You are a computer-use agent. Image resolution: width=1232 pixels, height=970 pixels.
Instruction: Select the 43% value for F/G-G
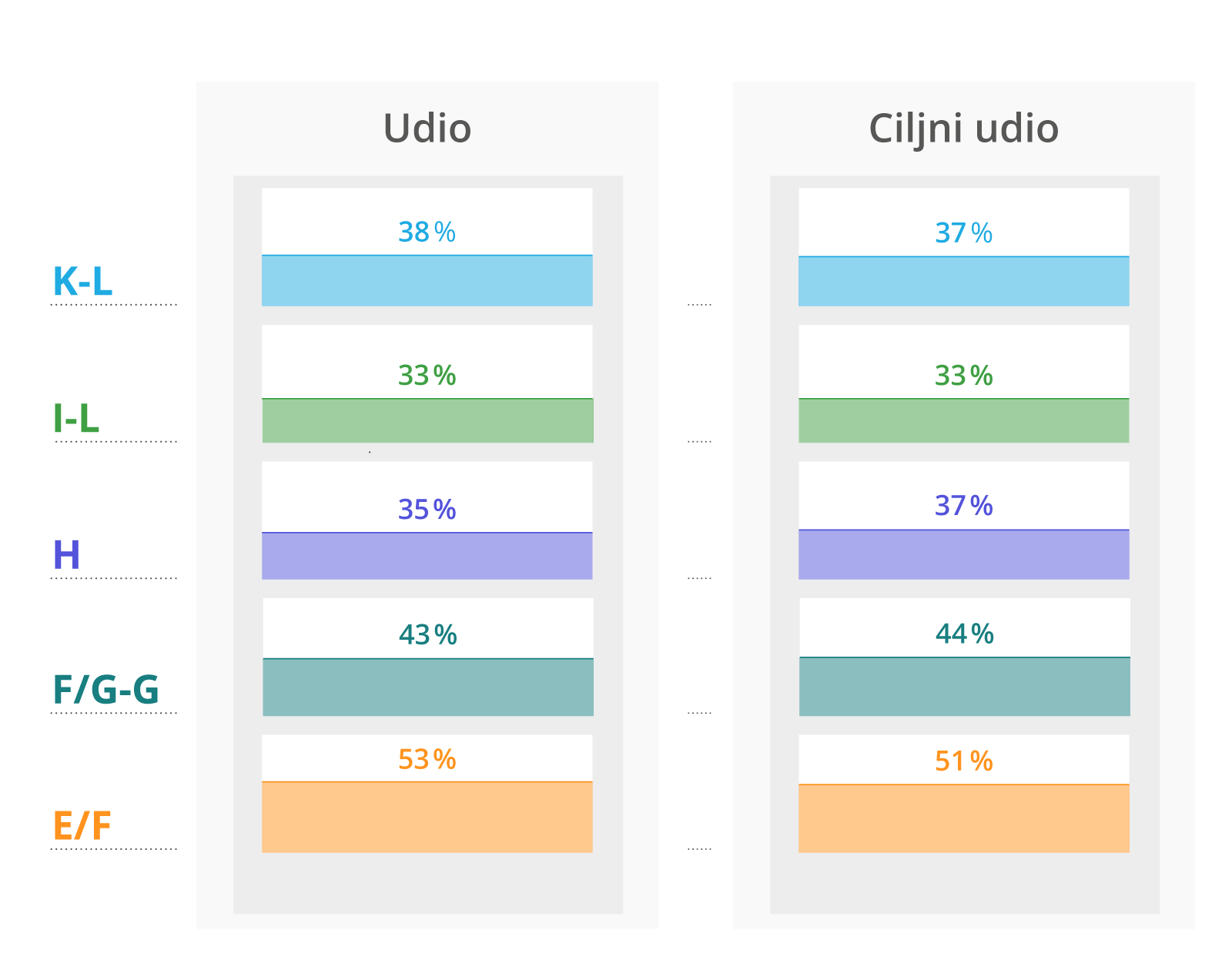tap(427, 635)
